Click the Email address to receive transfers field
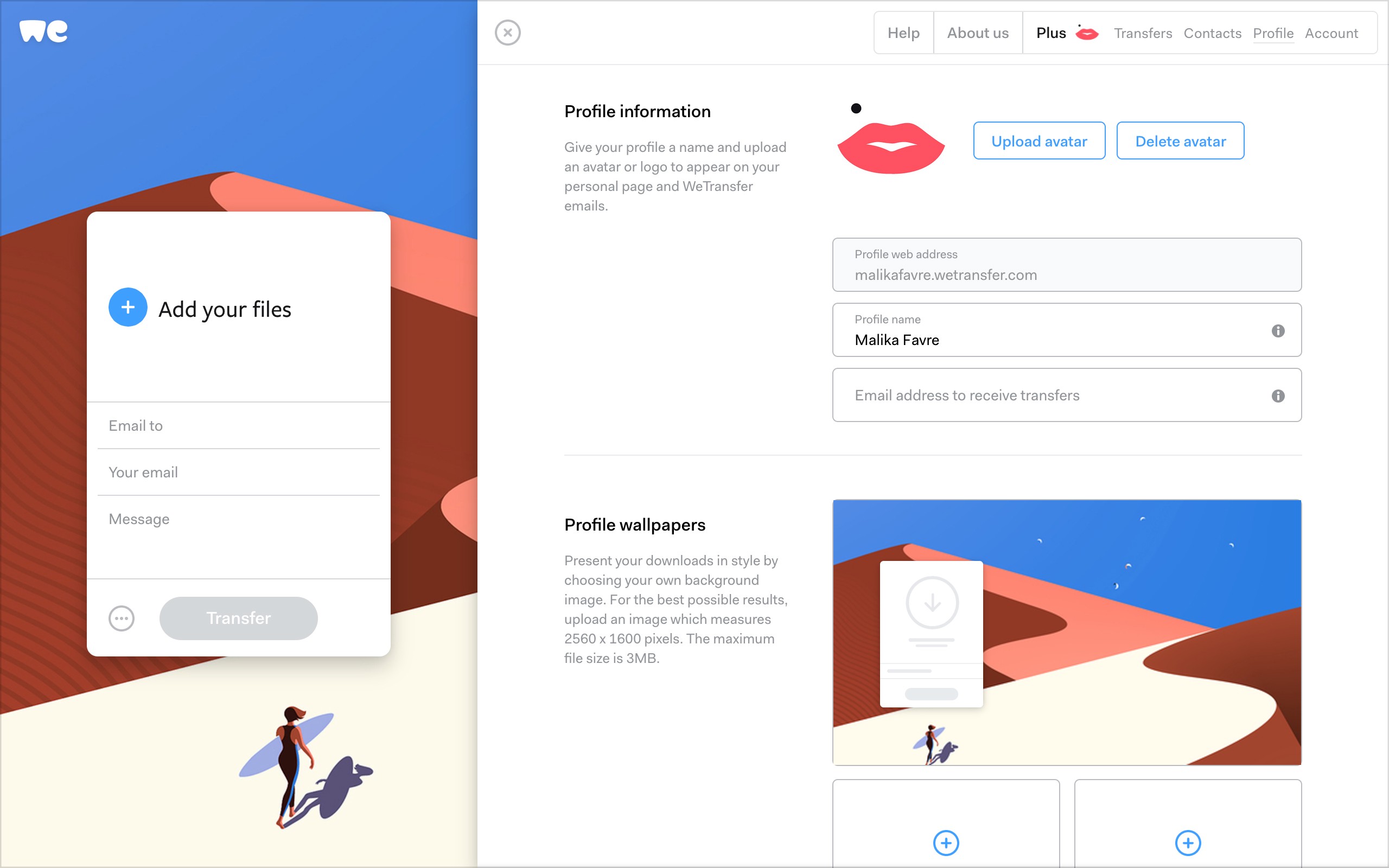Image resolution: width=1389 pixels, height=868 pixels. tap(1067, 395)
